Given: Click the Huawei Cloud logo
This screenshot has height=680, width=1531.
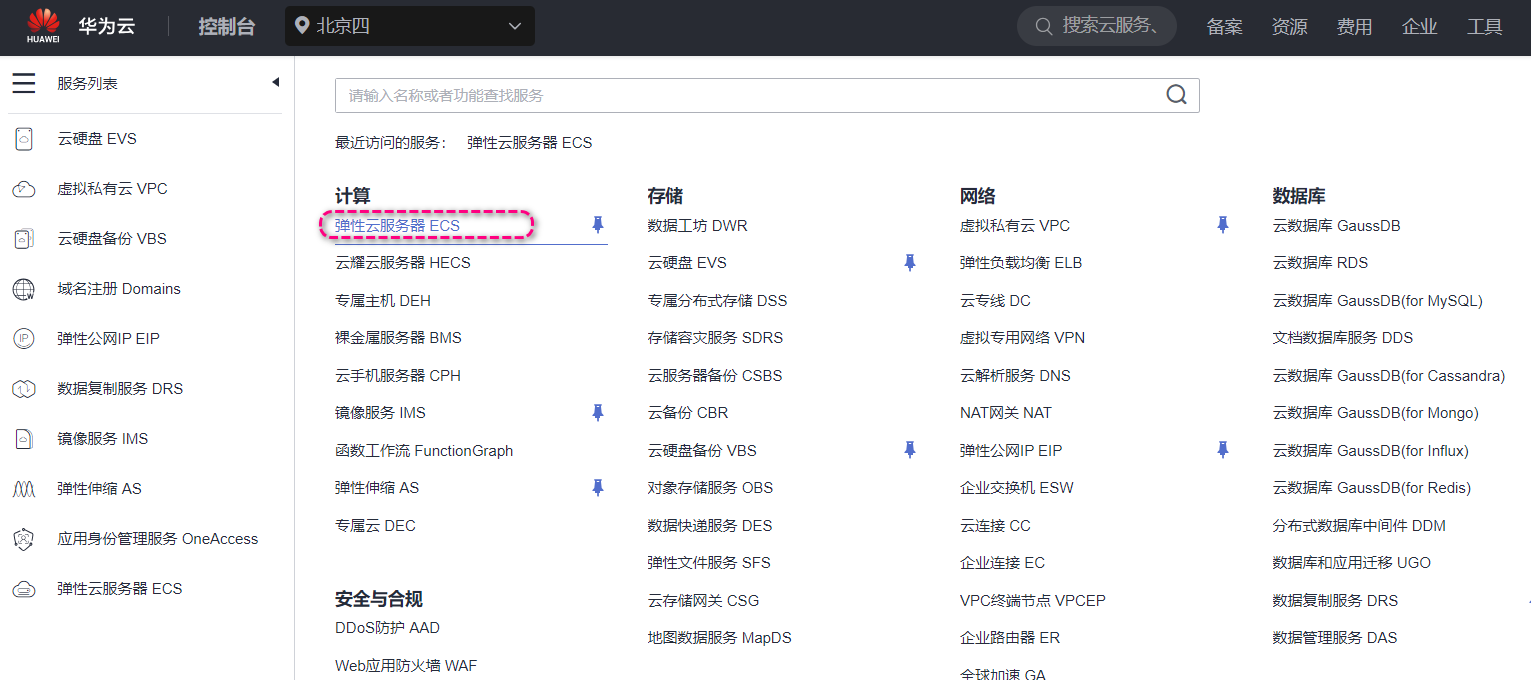Looking at the screenshot, I should coord(45,27).
